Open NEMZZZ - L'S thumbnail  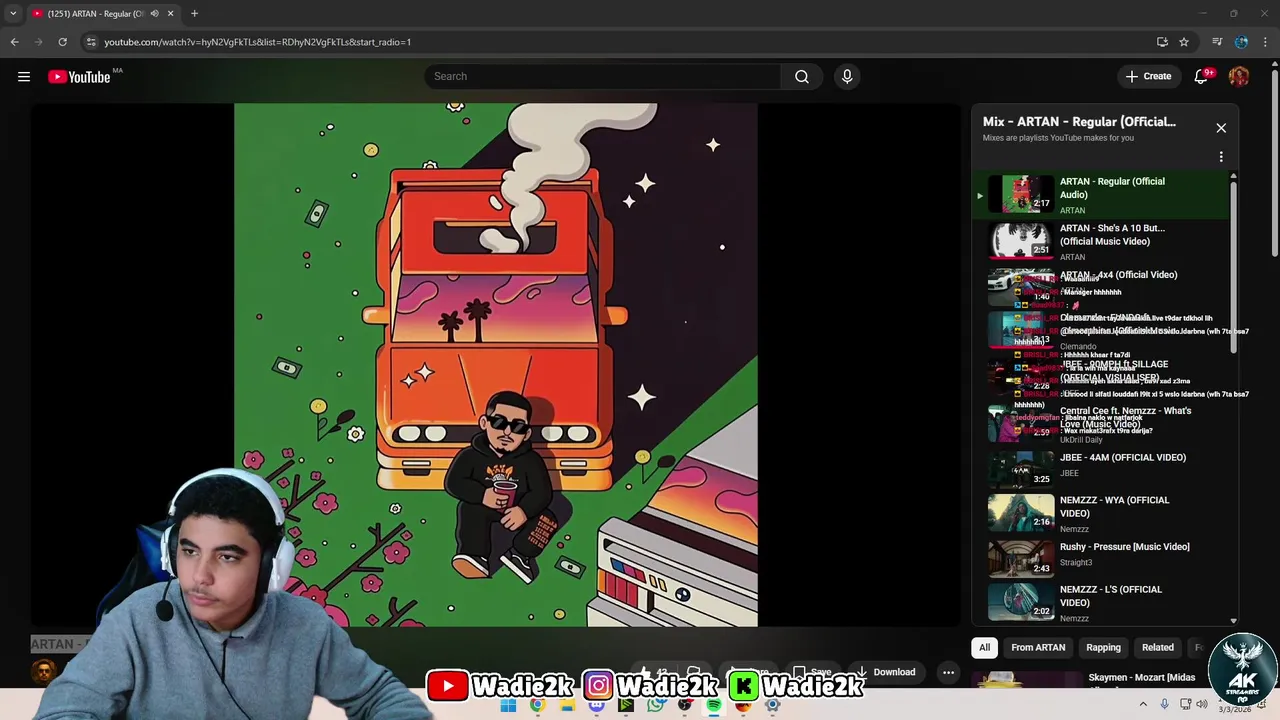(x=1021, y=603)
